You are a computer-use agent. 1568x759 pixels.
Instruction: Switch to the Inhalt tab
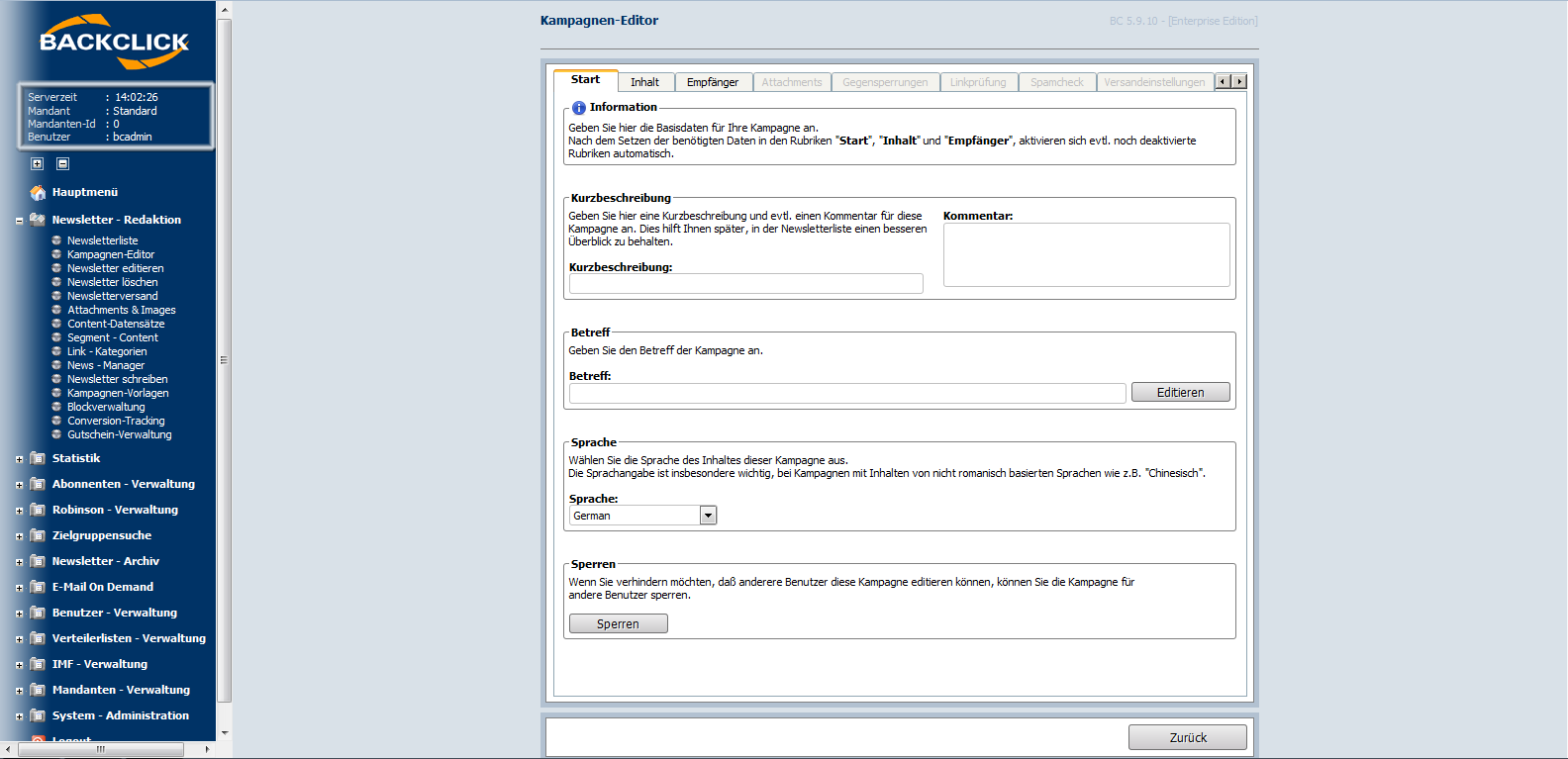[x=645, y=82]
